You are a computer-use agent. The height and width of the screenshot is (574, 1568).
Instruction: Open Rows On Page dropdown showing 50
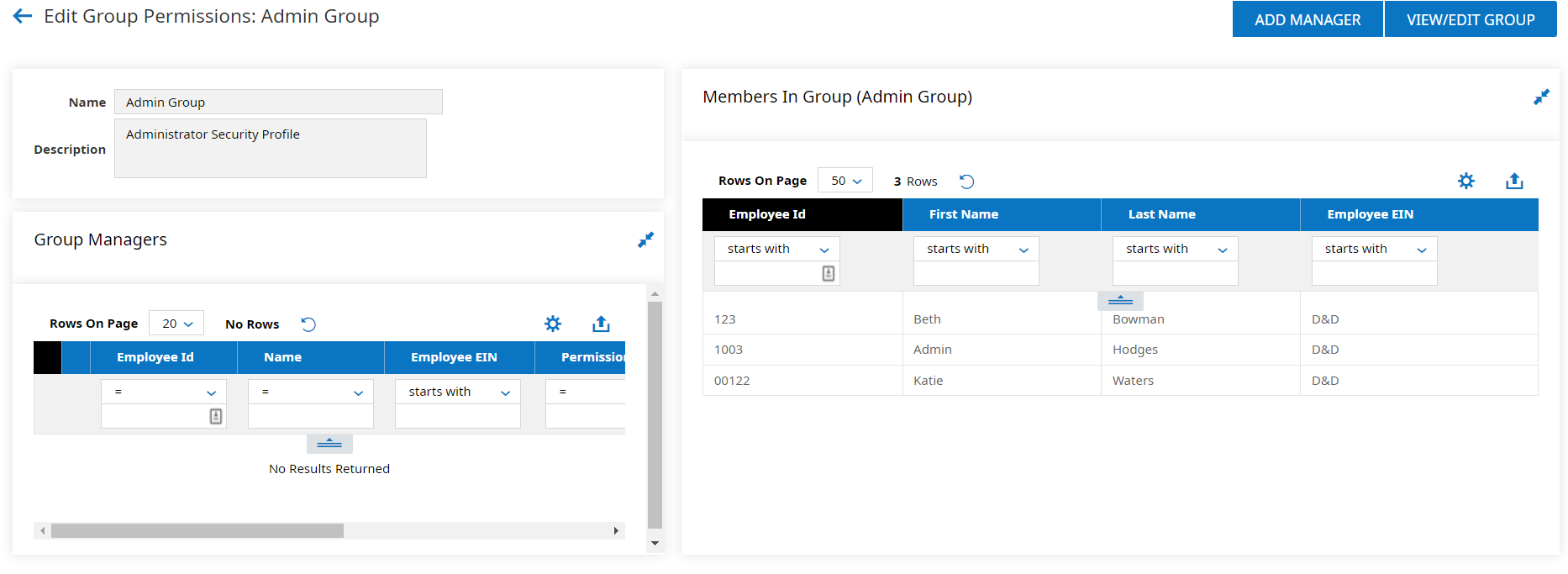coord(845,181)
